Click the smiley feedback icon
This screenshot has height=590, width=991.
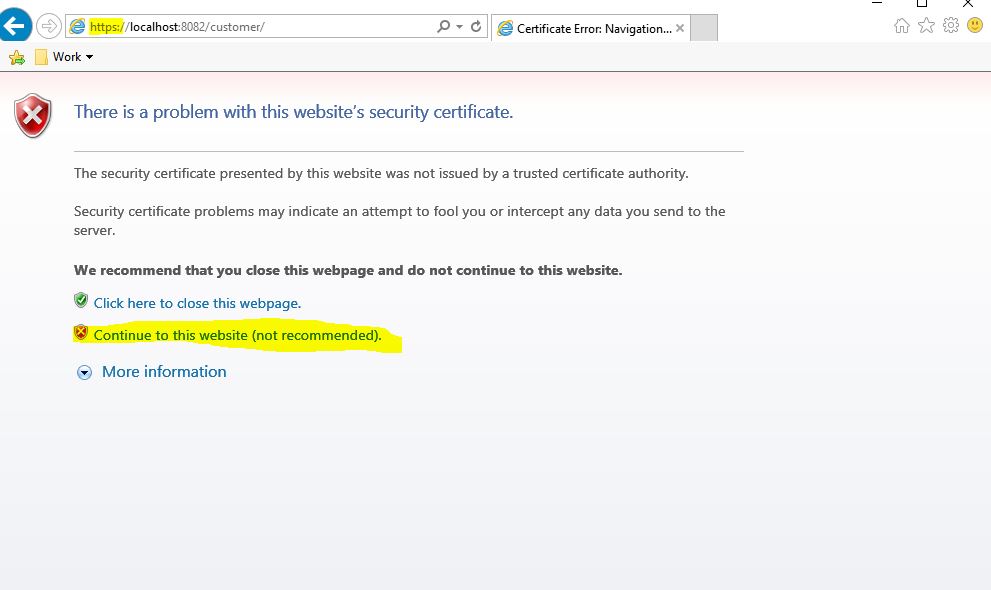point(975,27)
